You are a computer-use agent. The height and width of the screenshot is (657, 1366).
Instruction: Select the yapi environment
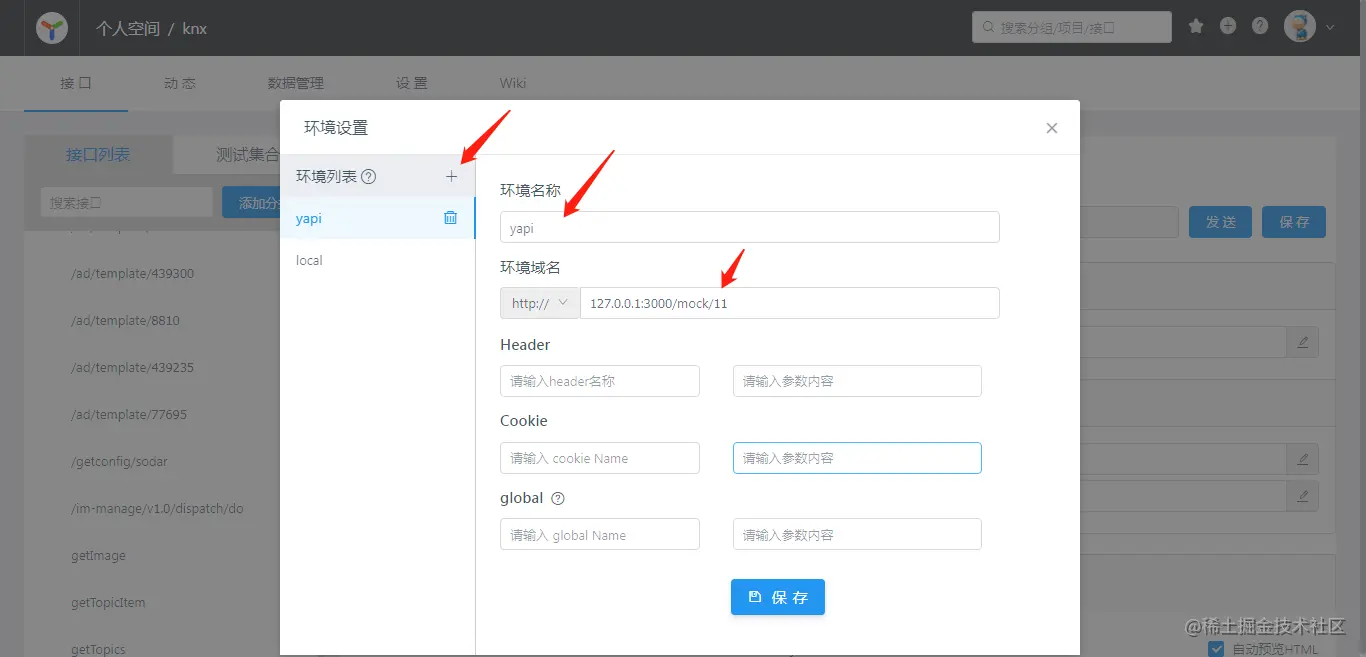click(x=377, y=218)
